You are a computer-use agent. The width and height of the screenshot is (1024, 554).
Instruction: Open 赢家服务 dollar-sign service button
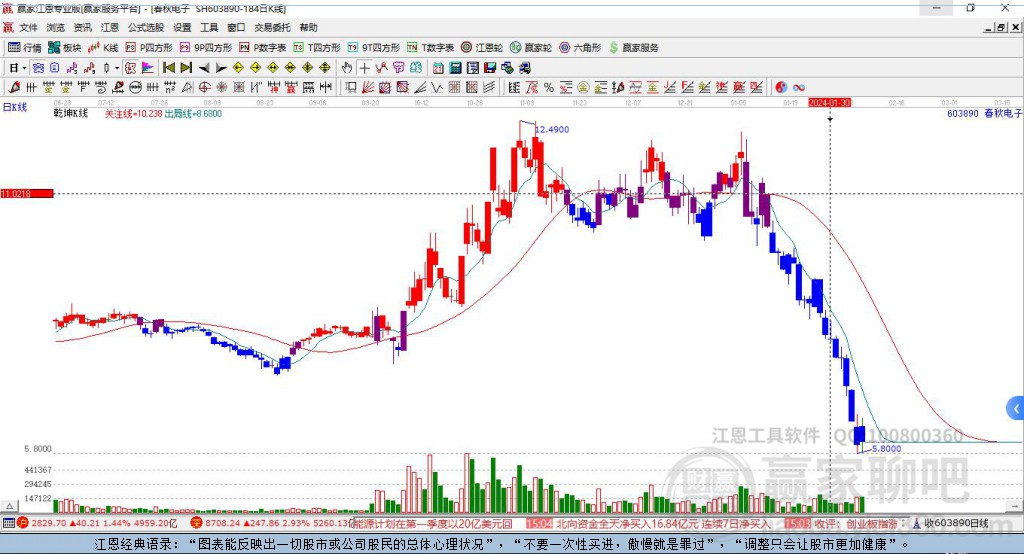(633, 48)
